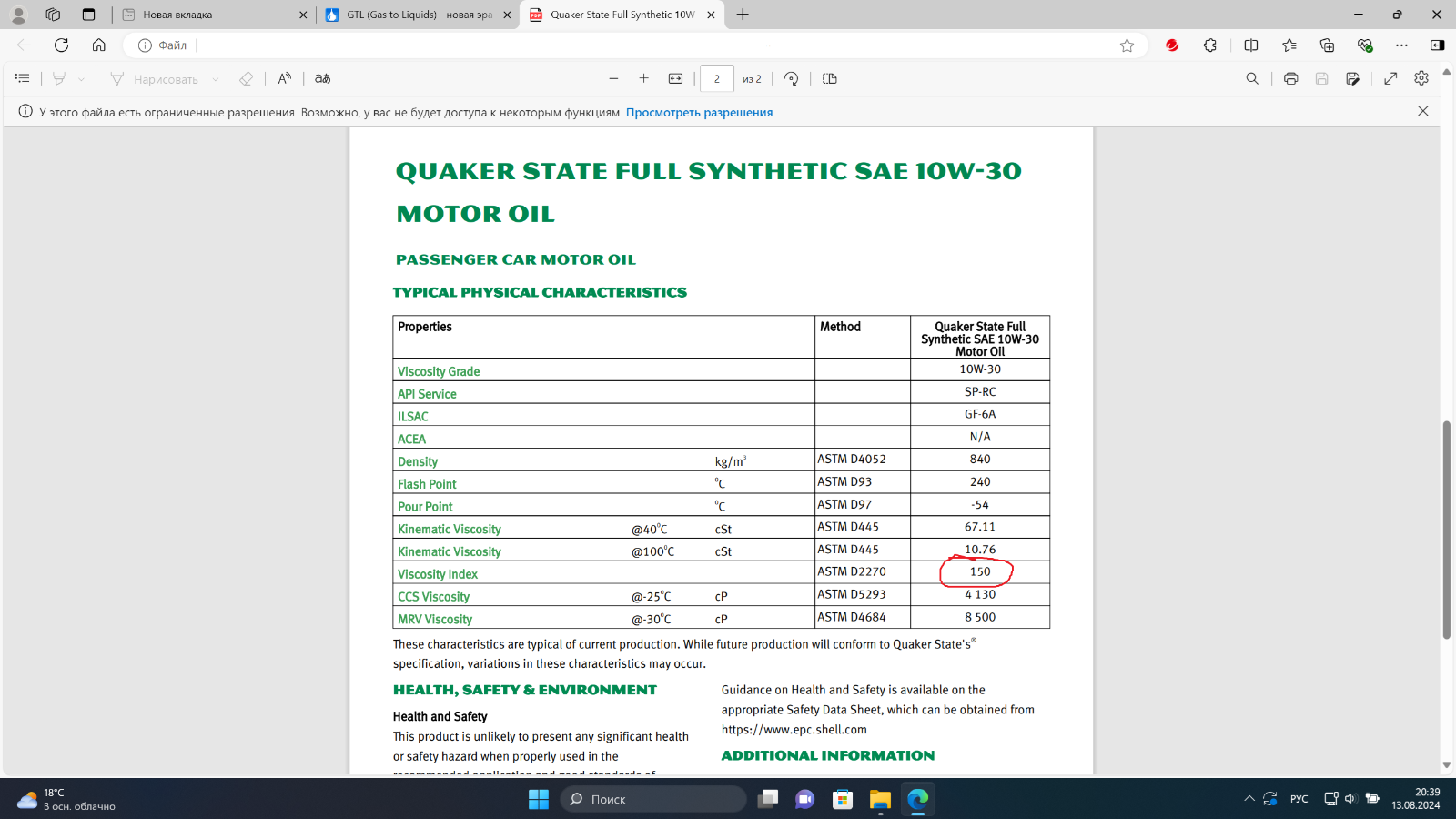Viewport: 1456px width, 819px height.
Task: Activate the Нарисовать draw tool
Action: (x=154, y=79)
